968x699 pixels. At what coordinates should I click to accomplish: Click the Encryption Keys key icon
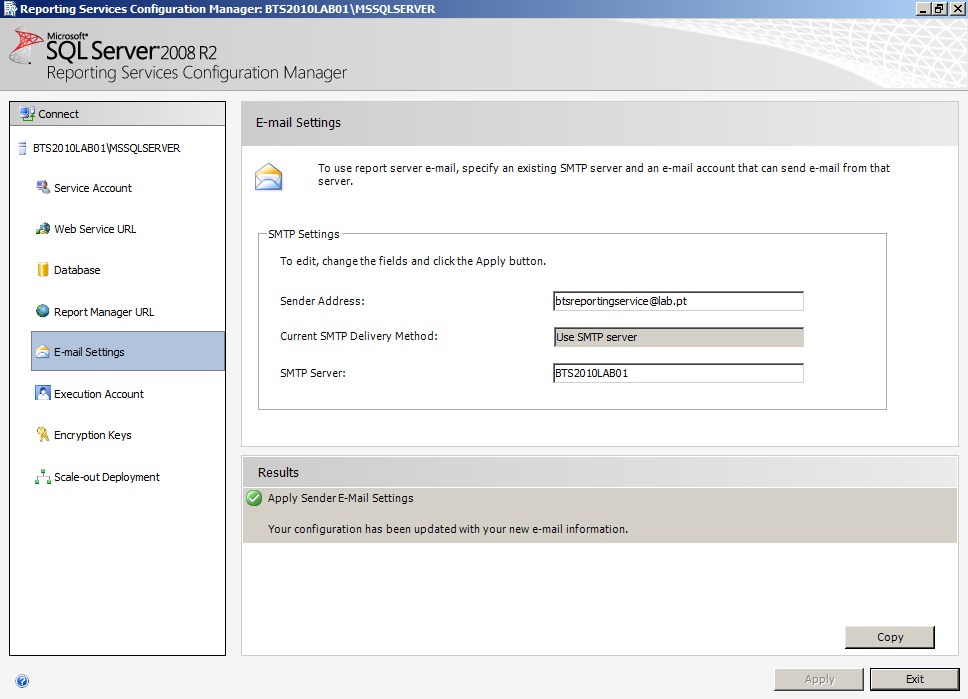[43, 435]
